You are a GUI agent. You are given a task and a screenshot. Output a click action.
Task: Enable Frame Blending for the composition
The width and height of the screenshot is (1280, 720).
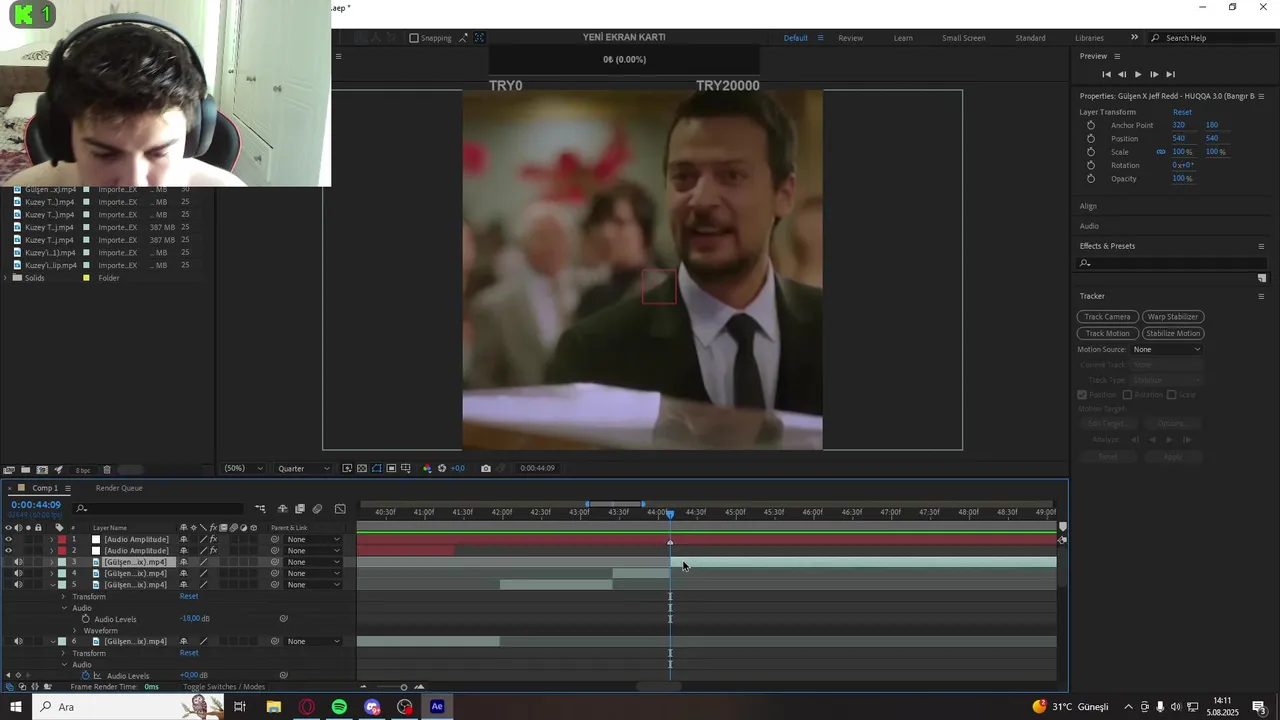299,509
